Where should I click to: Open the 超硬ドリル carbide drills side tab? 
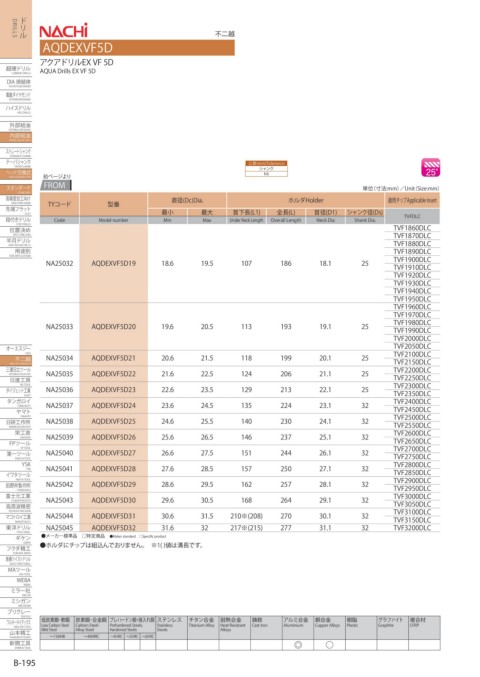17,70
